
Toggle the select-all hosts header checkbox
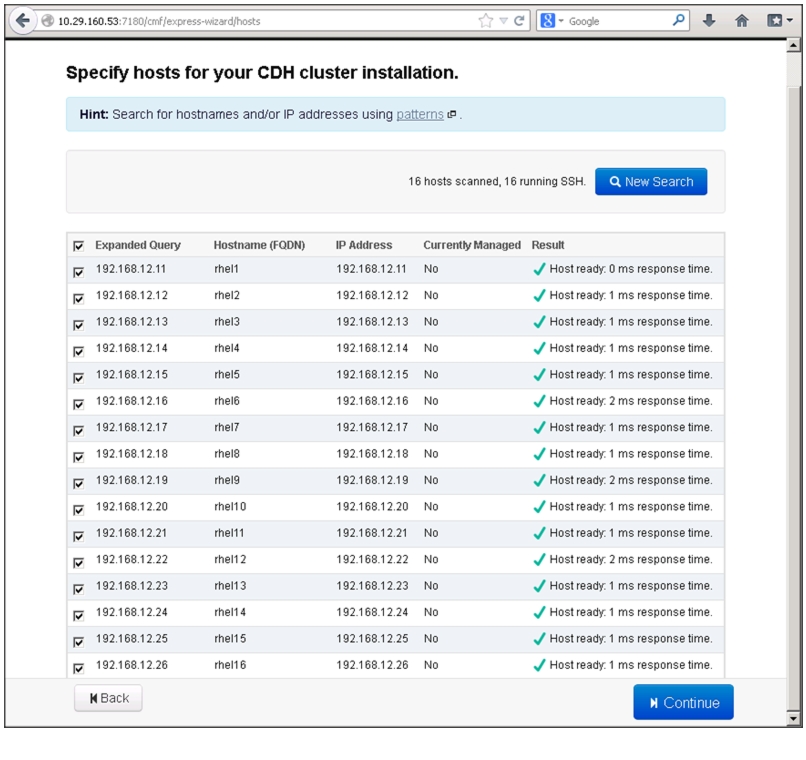pos(79,246)
